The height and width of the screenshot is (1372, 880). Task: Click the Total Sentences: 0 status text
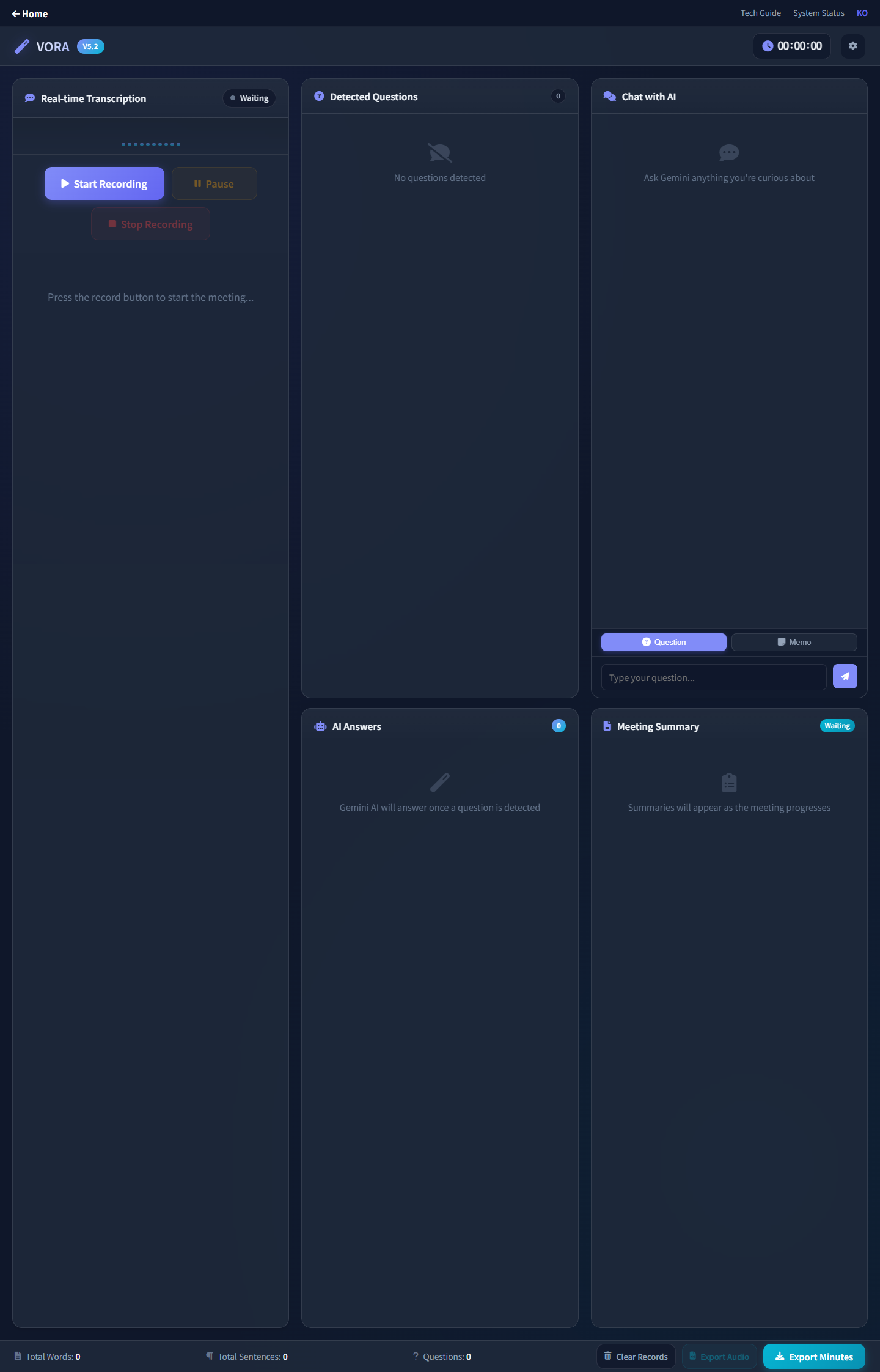pos(252,1356)
